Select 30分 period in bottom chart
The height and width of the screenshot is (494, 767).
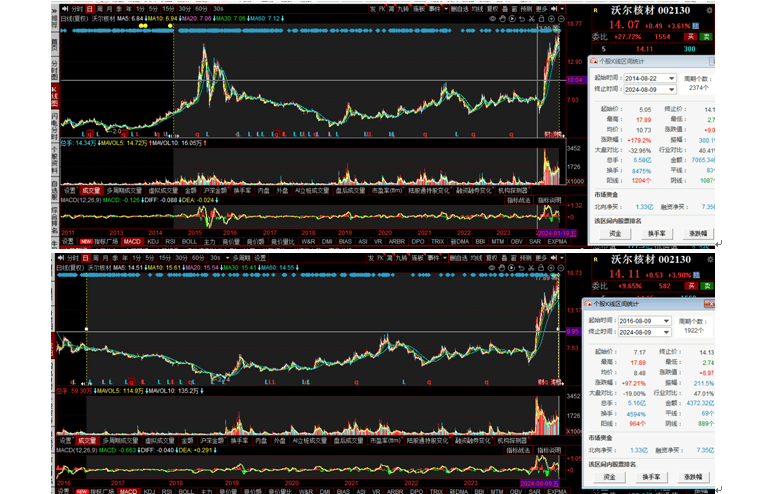[181, 258]
